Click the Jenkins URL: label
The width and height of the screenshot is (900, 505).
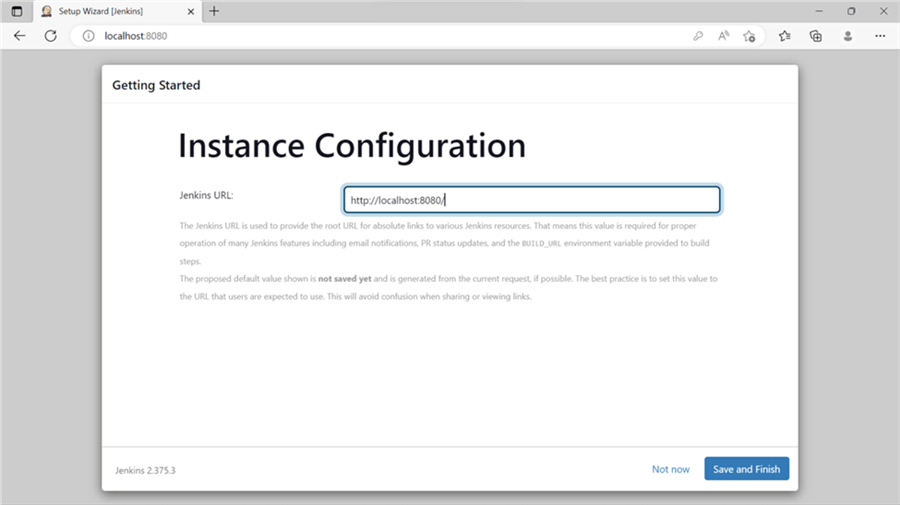(206, 195)
